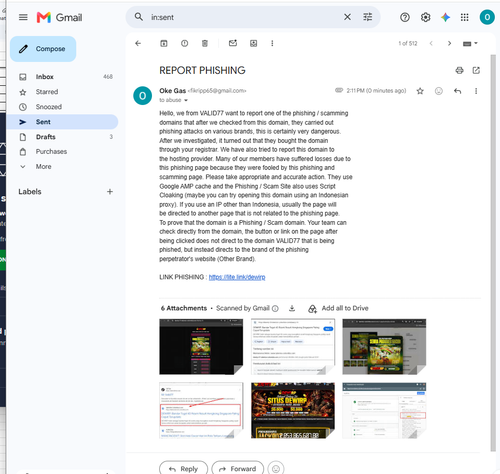The width and height of the screenshot is (500, 474).
Task: Open email in new window
Action: 476,70
